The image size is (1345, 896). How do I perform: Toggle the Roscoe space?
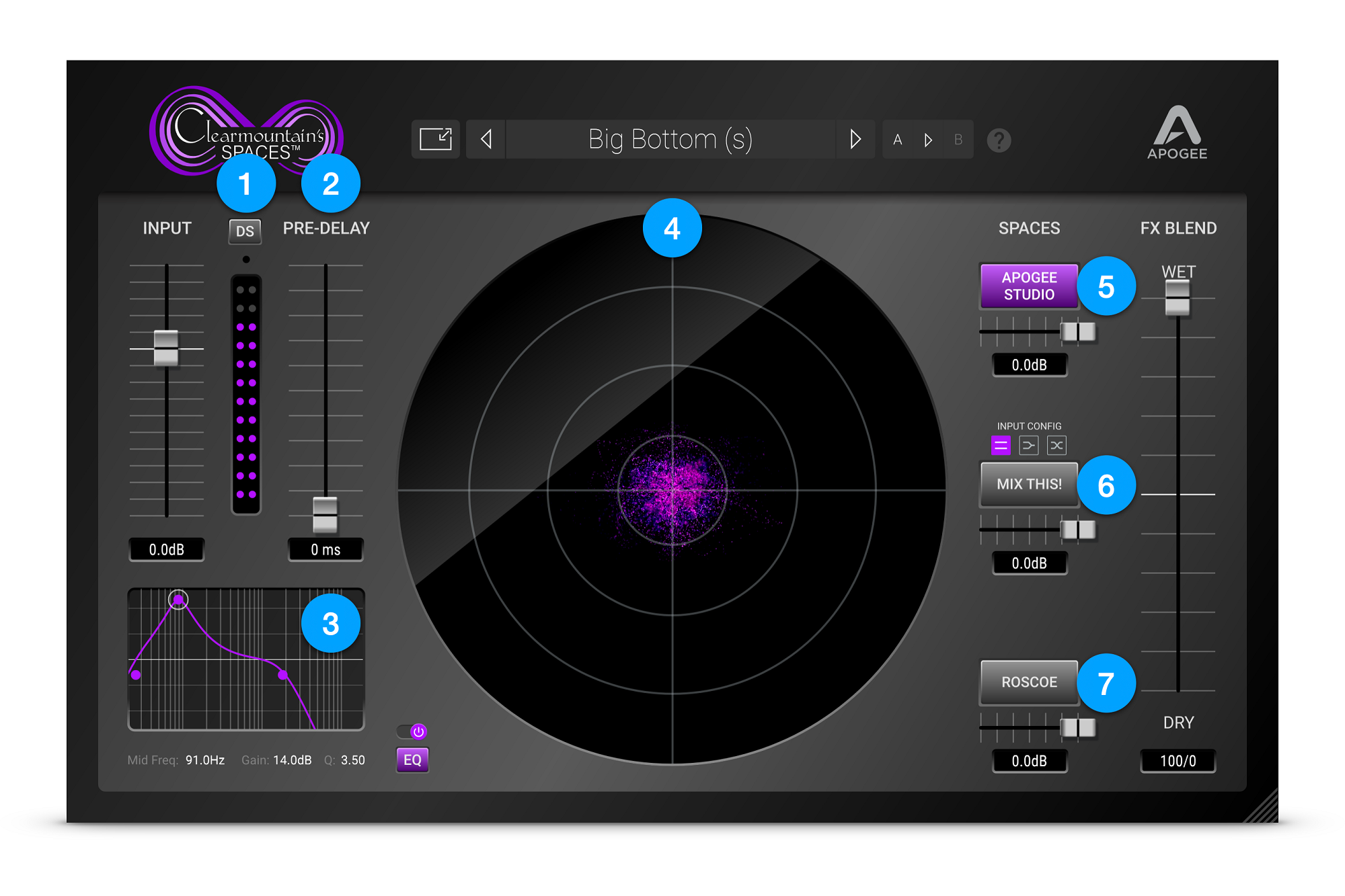(x=1029, y=682)
